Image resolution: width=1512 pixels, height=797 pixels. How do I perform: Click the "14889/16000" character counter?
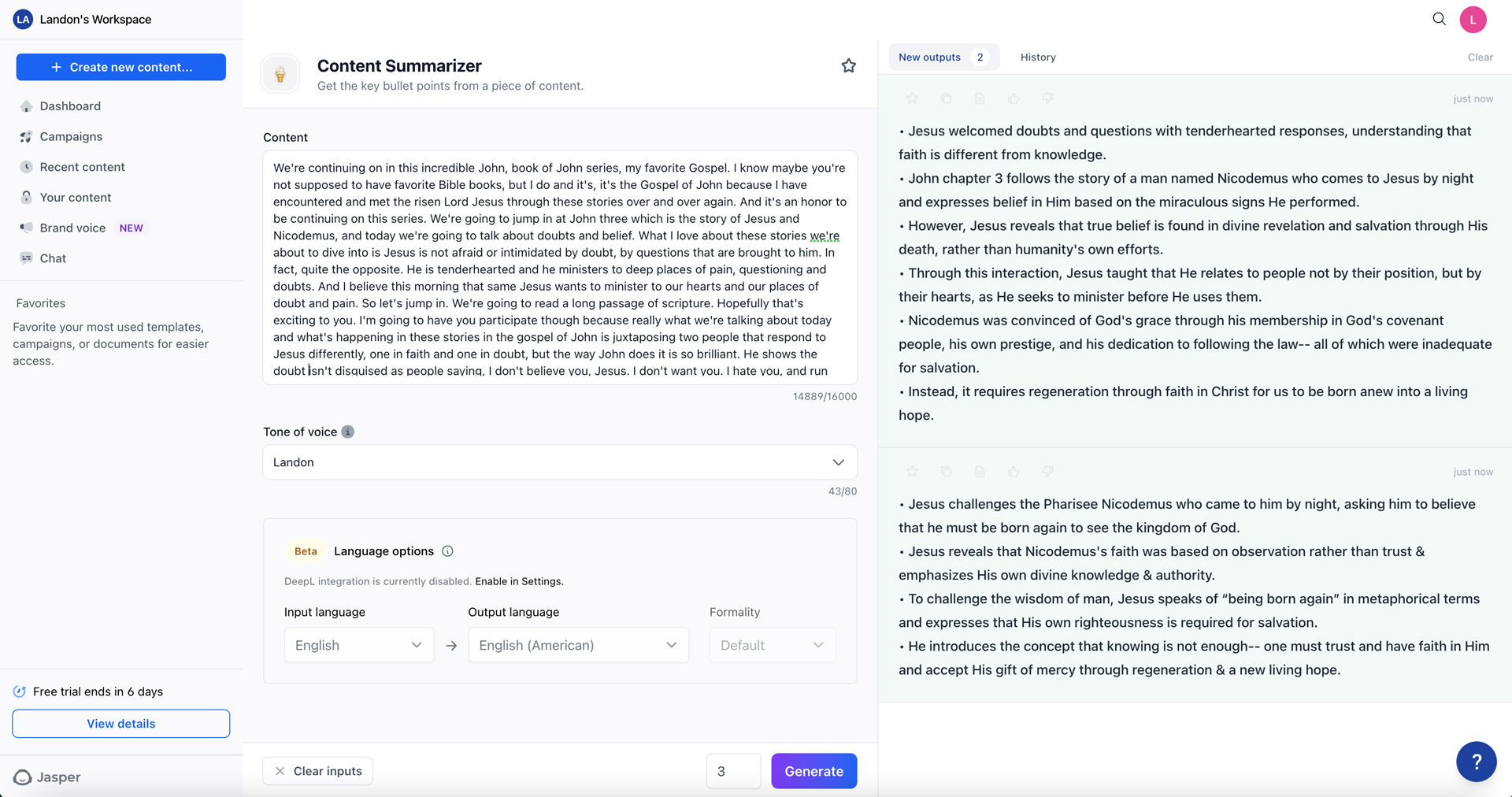[x=825, y=397]
